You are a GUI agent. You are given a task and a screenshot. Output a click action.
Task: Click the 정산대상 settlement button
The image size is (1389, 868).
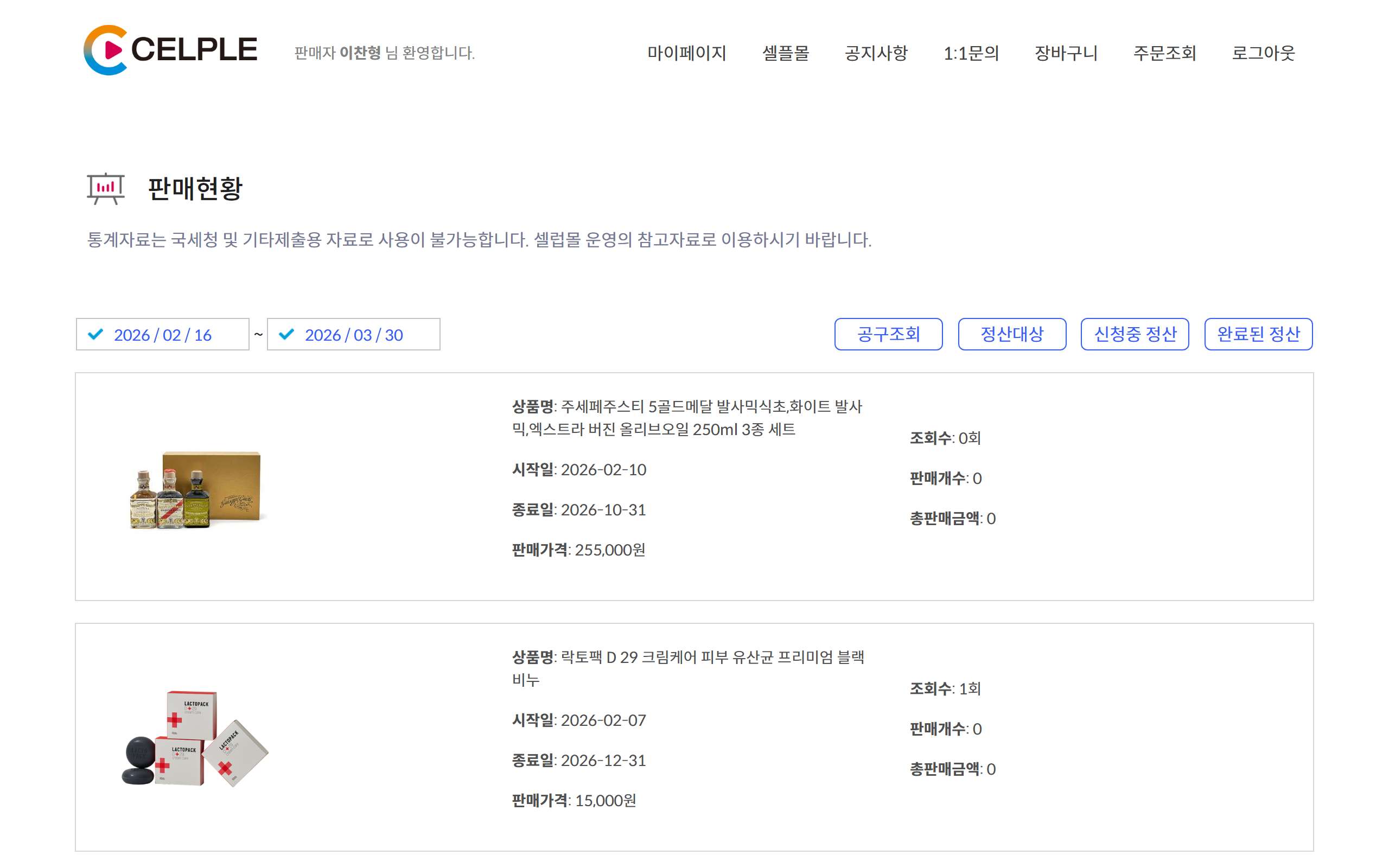pyautogui.click(x=1011, y=334)
